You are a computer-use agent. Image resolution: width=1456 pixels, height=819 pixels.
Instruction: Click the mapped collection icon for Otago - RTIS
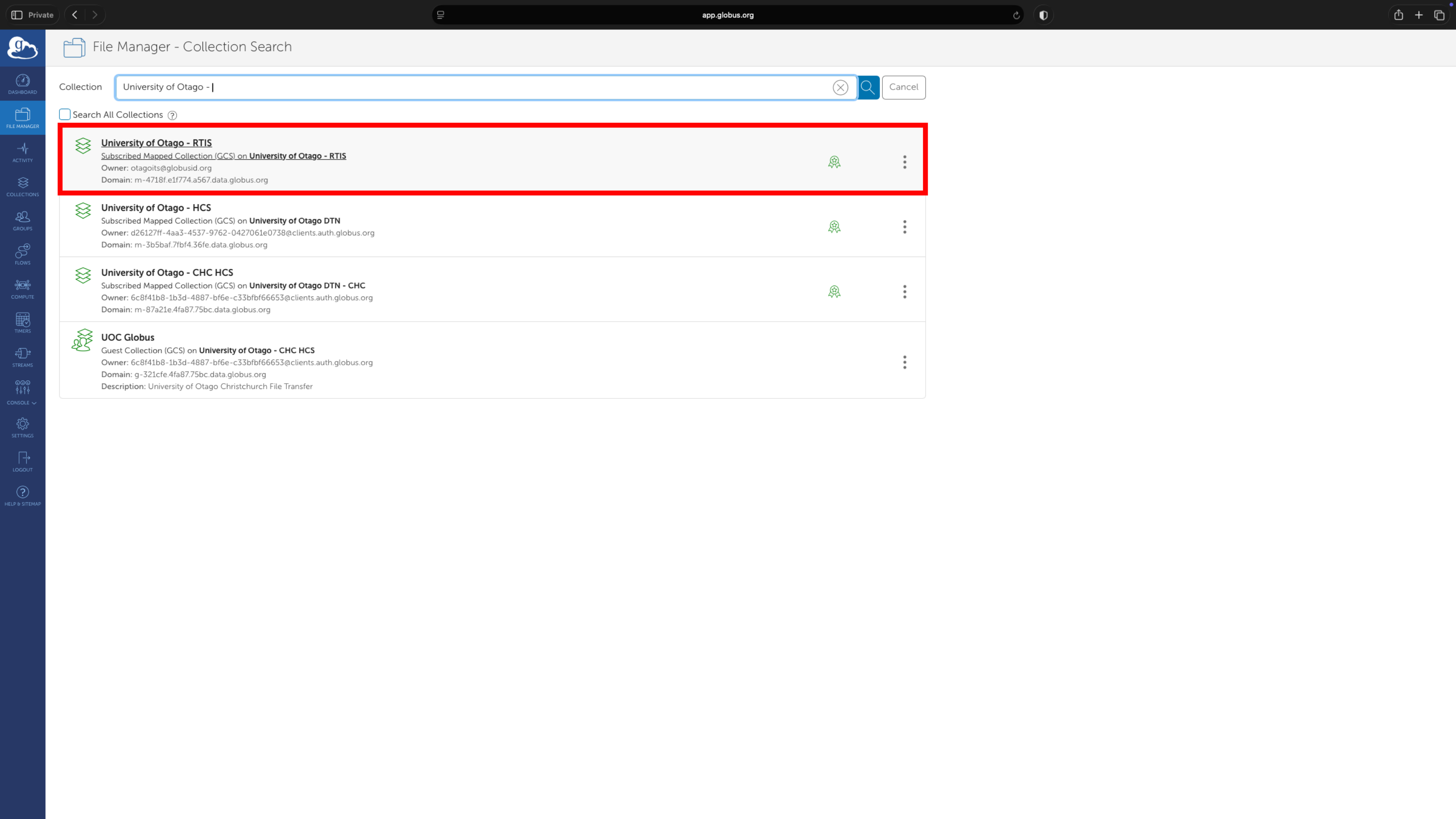pos(83,146)
